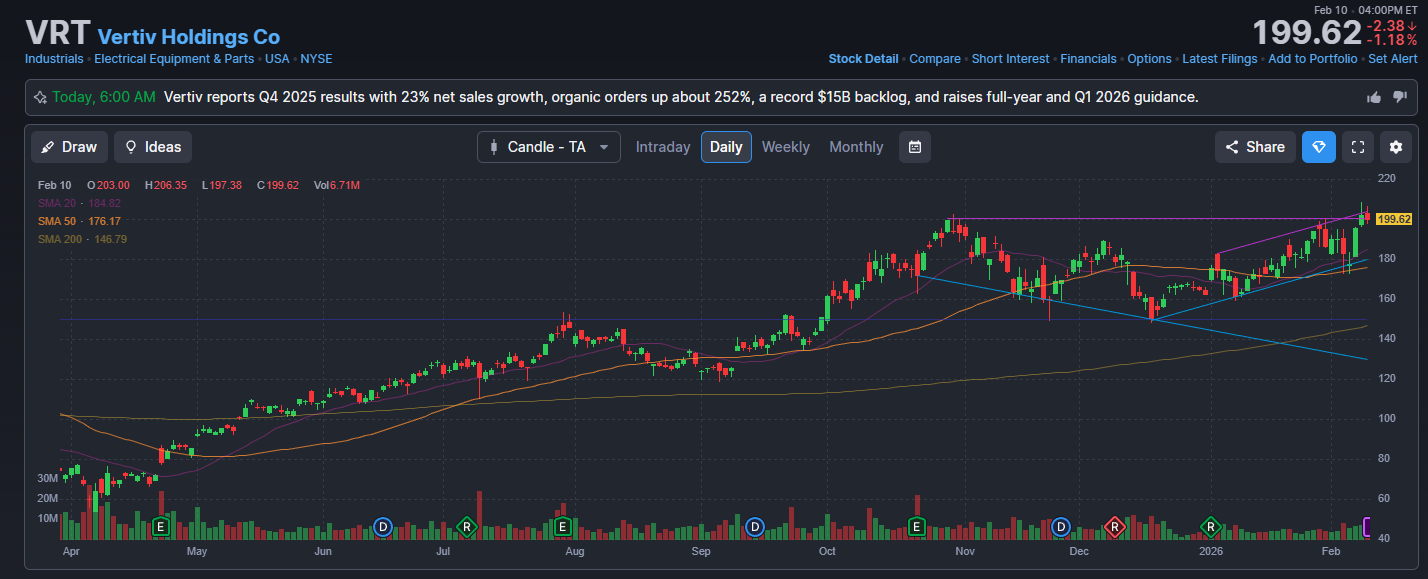The width and height of the screenshot is (1428, 579).
Task: Select the late April E earnings marker
Action: (x=161, y=526)
